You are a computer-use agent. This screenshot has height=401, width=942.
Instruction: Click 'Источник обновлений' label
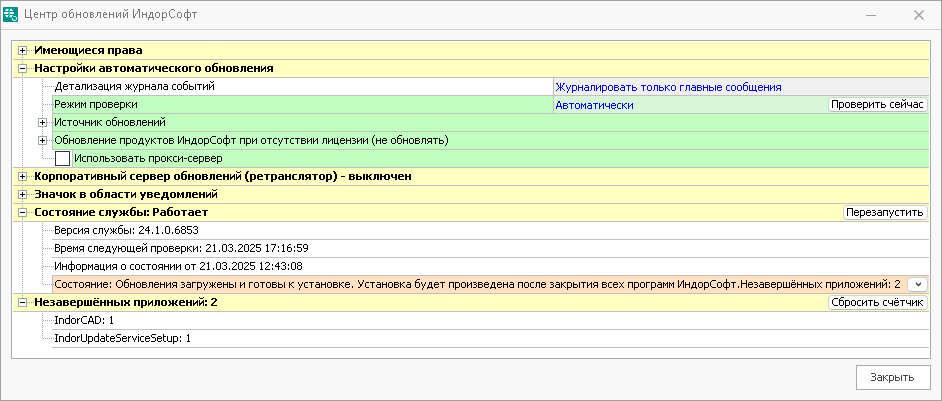coord(110,123)
